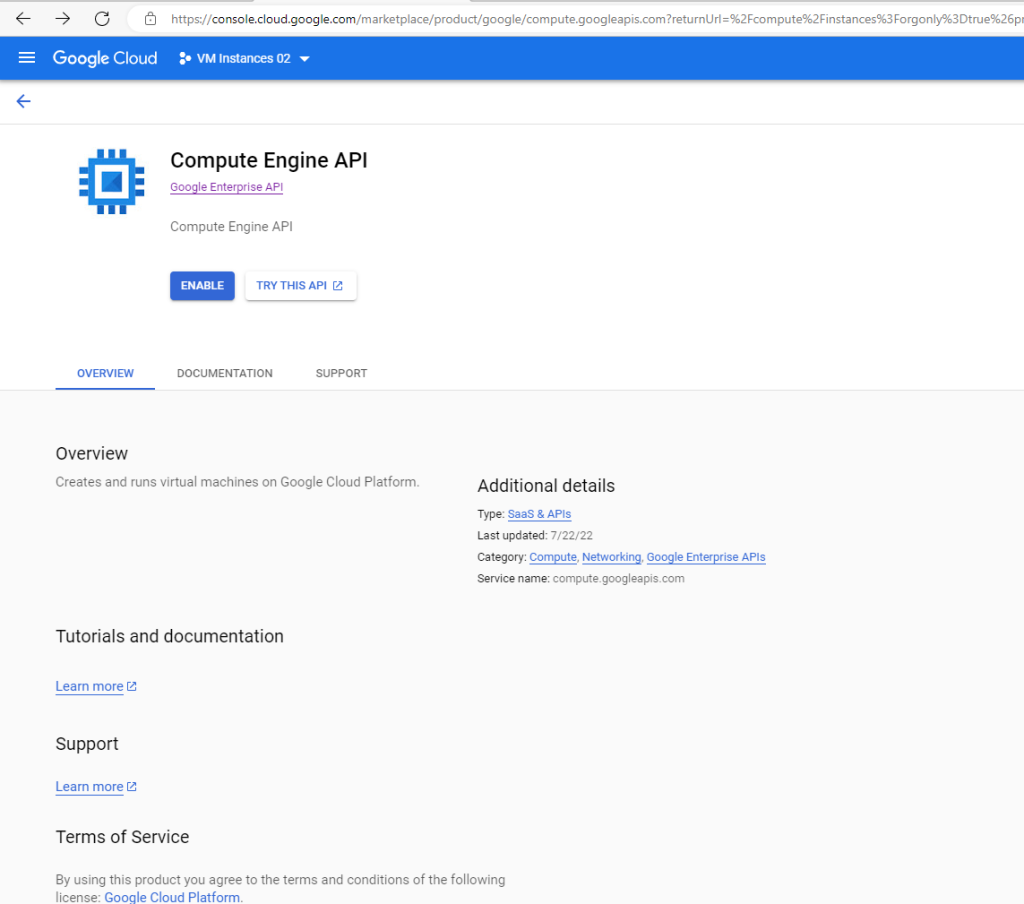
Task: Click the blue back arrow below header
Action: click(x=24, y=101)
